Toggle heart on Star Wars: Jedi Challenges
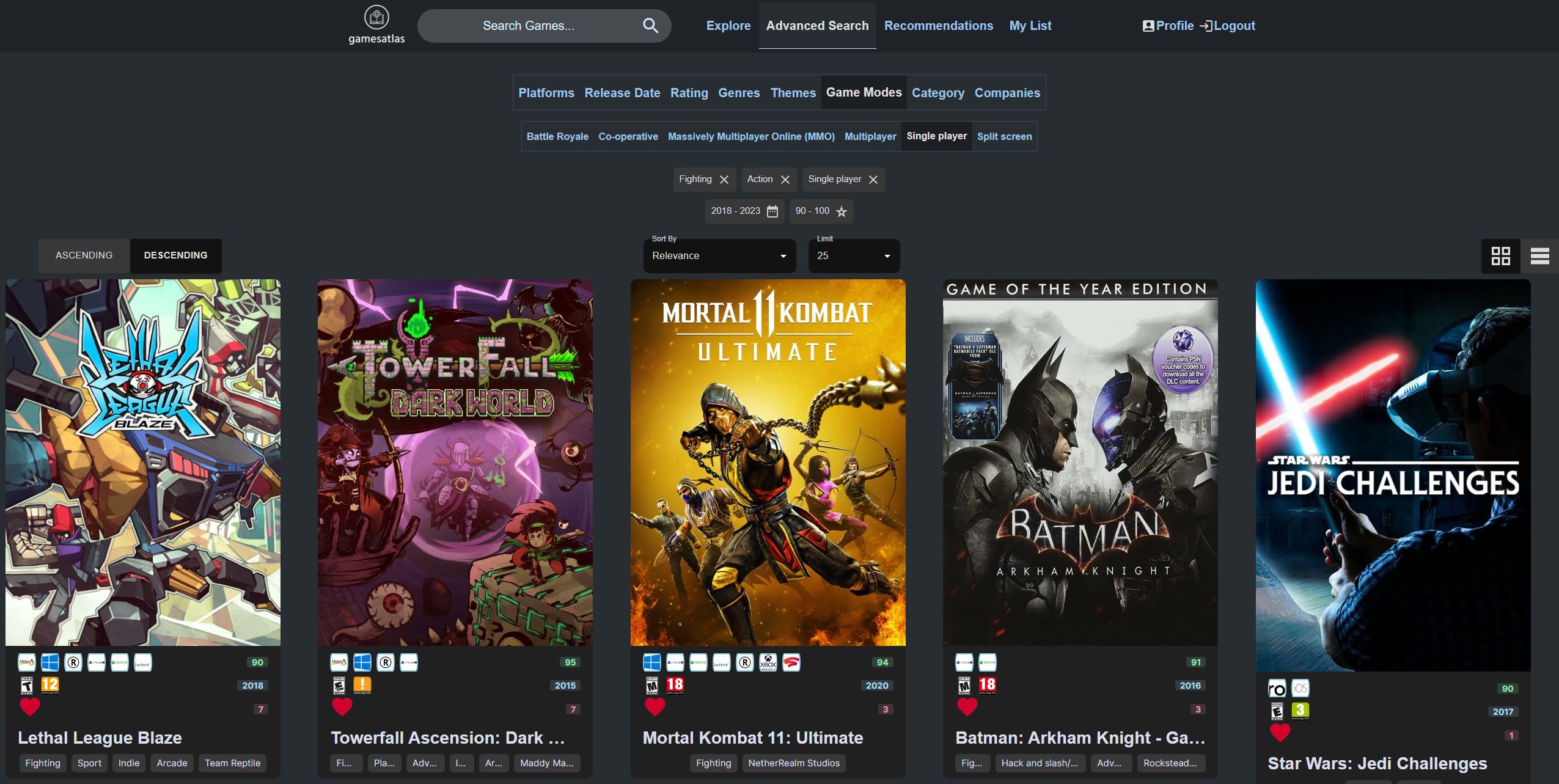 point(1280,732)
